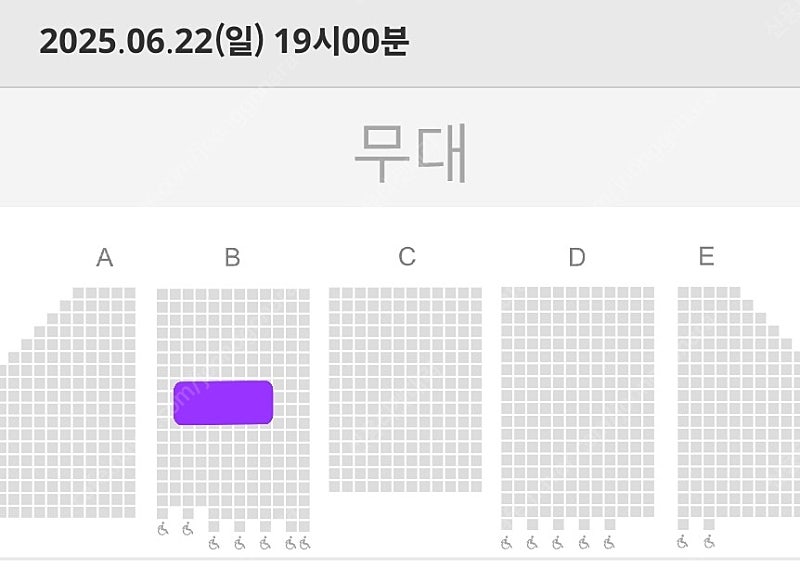Select the purple highlighted seat block in section B
800x568 pixels.
tap(223, 403)
